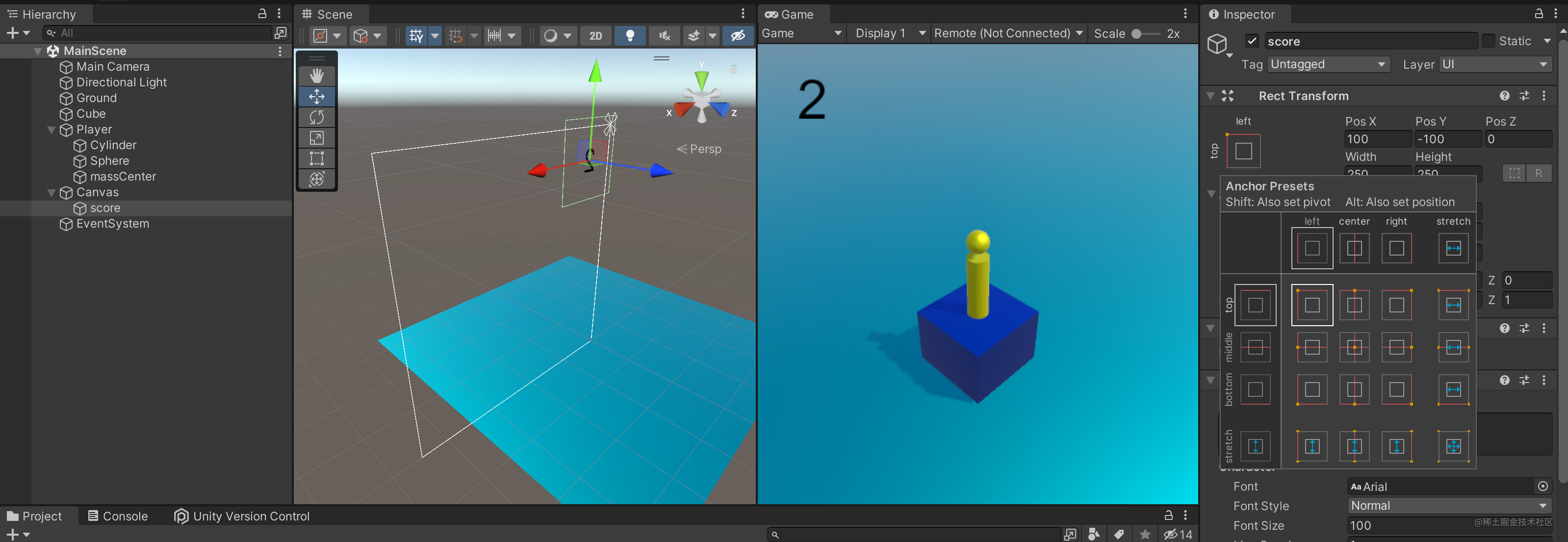Collapse the Rect Transform component
The height and width of the screenshot is (542, 1568).
point(1210,96)
